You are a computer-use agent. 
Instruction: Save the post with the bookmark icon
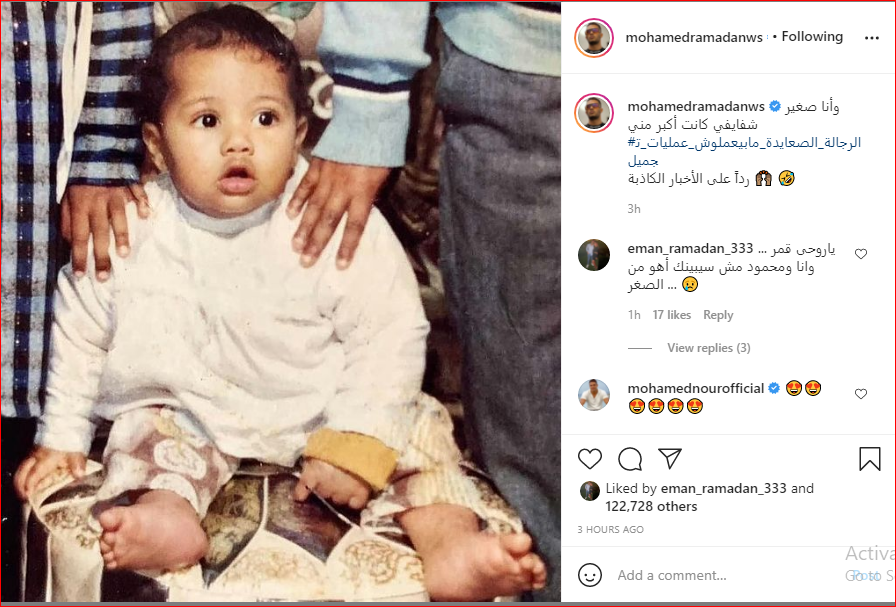[870, 459]
